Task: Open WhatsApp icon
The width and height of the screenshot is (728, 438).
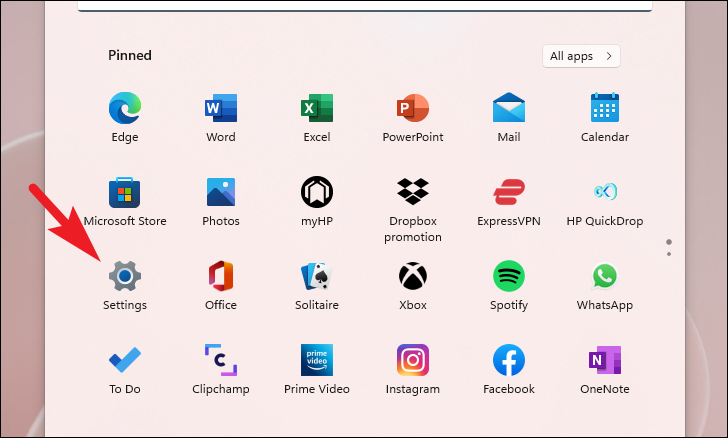Action: [x=605, y=276]
